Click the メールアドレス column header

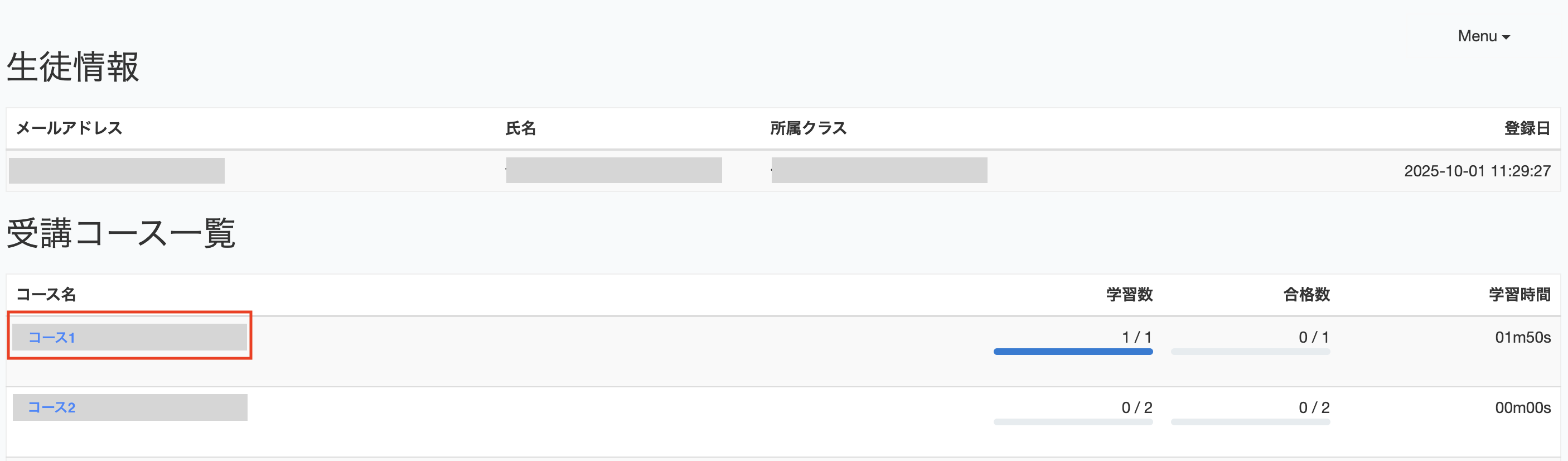69,128
